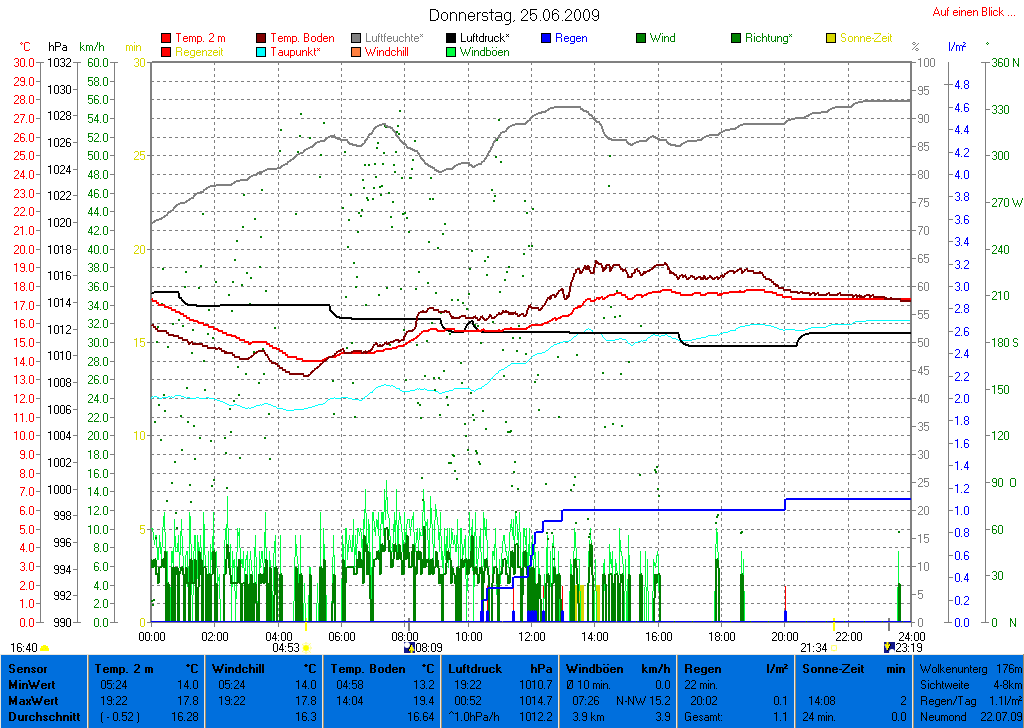1024x728 pixels.
Task: Click the moonset icon beside 23:19
Action: pyautogui.click(x=890, y=648)
